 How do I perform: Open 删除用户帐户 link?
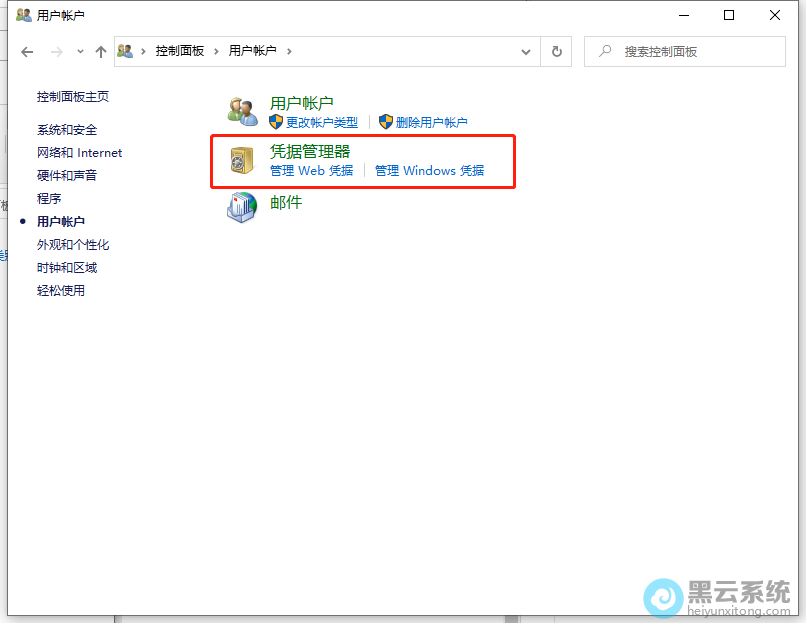click(x=431, y=122)
